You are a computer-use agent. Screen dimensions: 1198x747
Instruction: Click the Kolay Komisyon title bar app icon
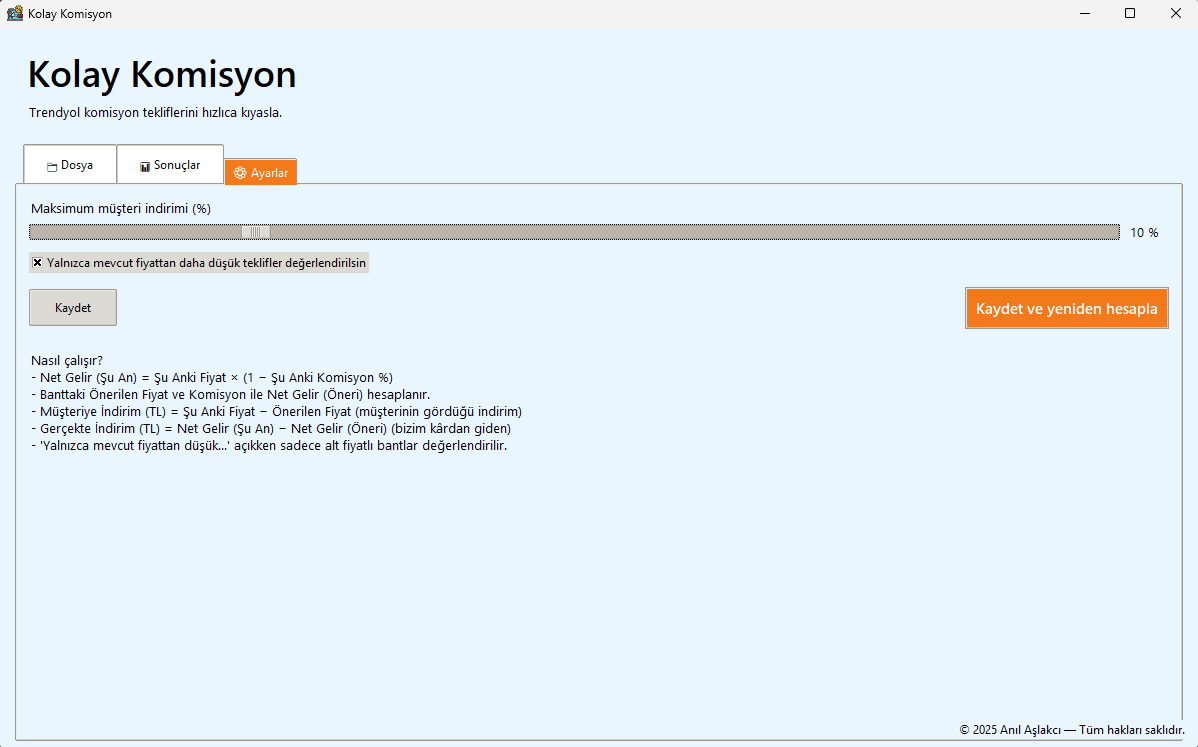click(x=15, y=13)
